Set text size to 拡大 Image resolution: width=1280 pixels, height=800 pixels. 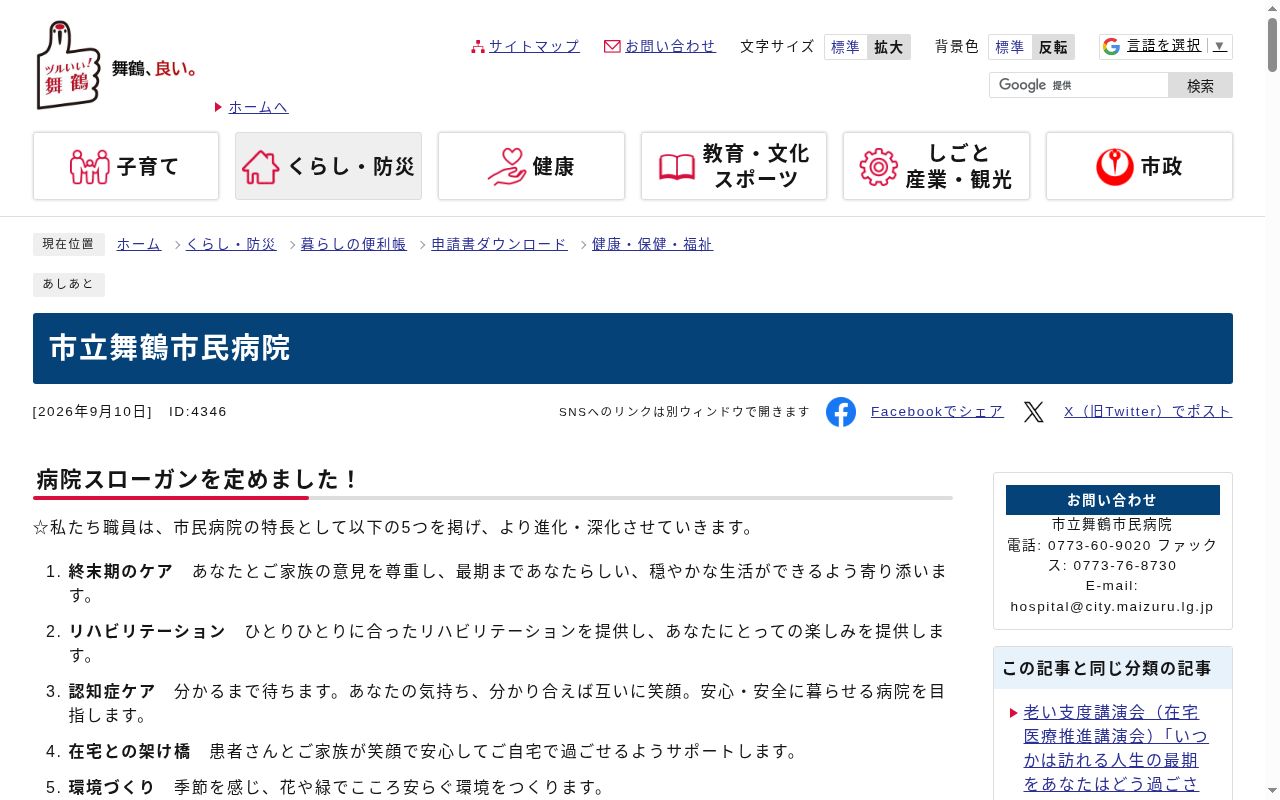click(889, 47)
